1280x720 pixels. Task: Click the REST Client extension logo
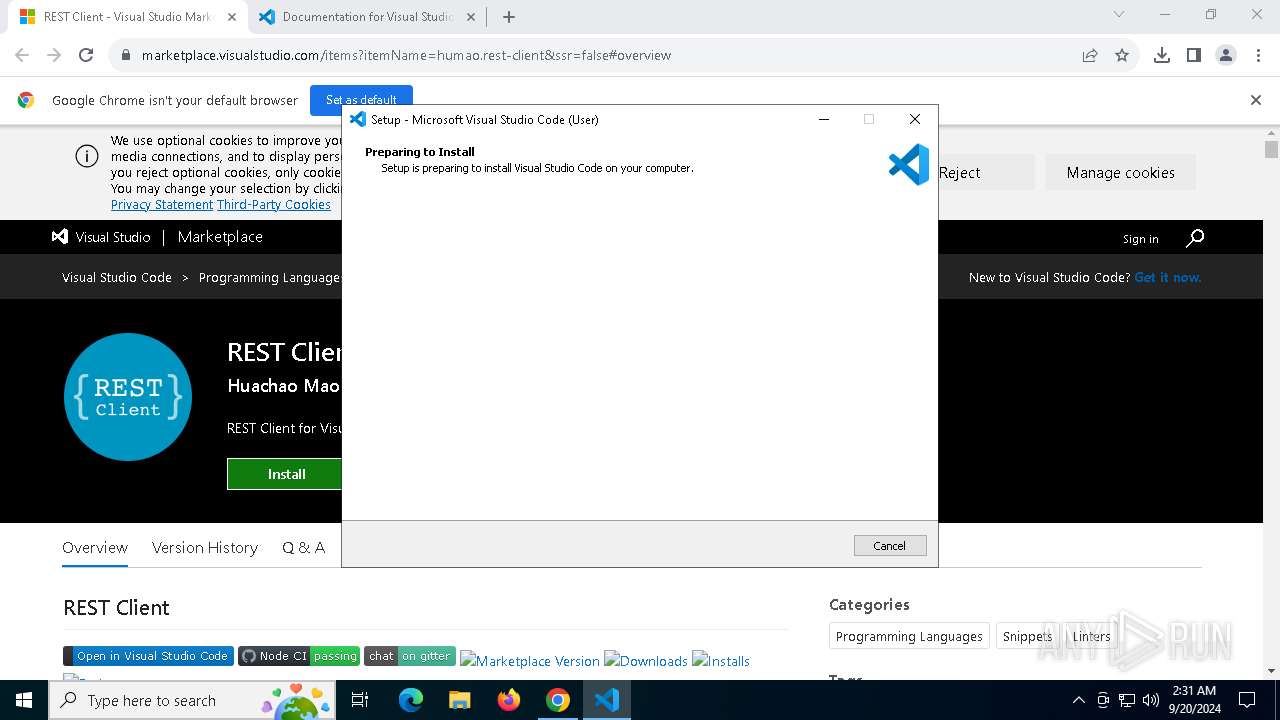(x=128, y=397)
